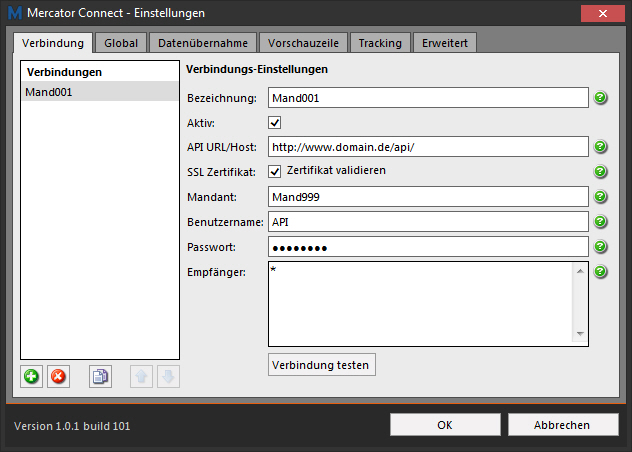The height and width of the screenshot is (452, 632).
Task: Move connection down with arrow icon
Action: click(x=168, y=377)
